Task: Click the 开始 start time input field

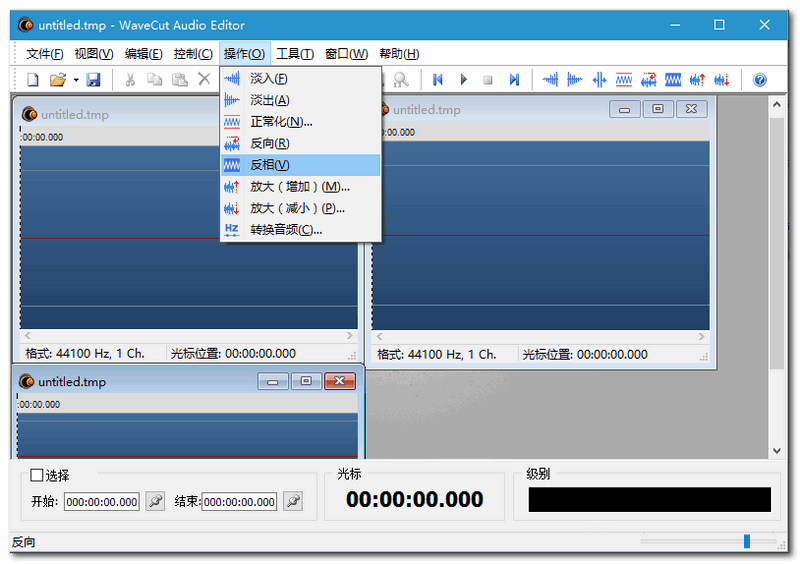Action: tap(102, 502)
